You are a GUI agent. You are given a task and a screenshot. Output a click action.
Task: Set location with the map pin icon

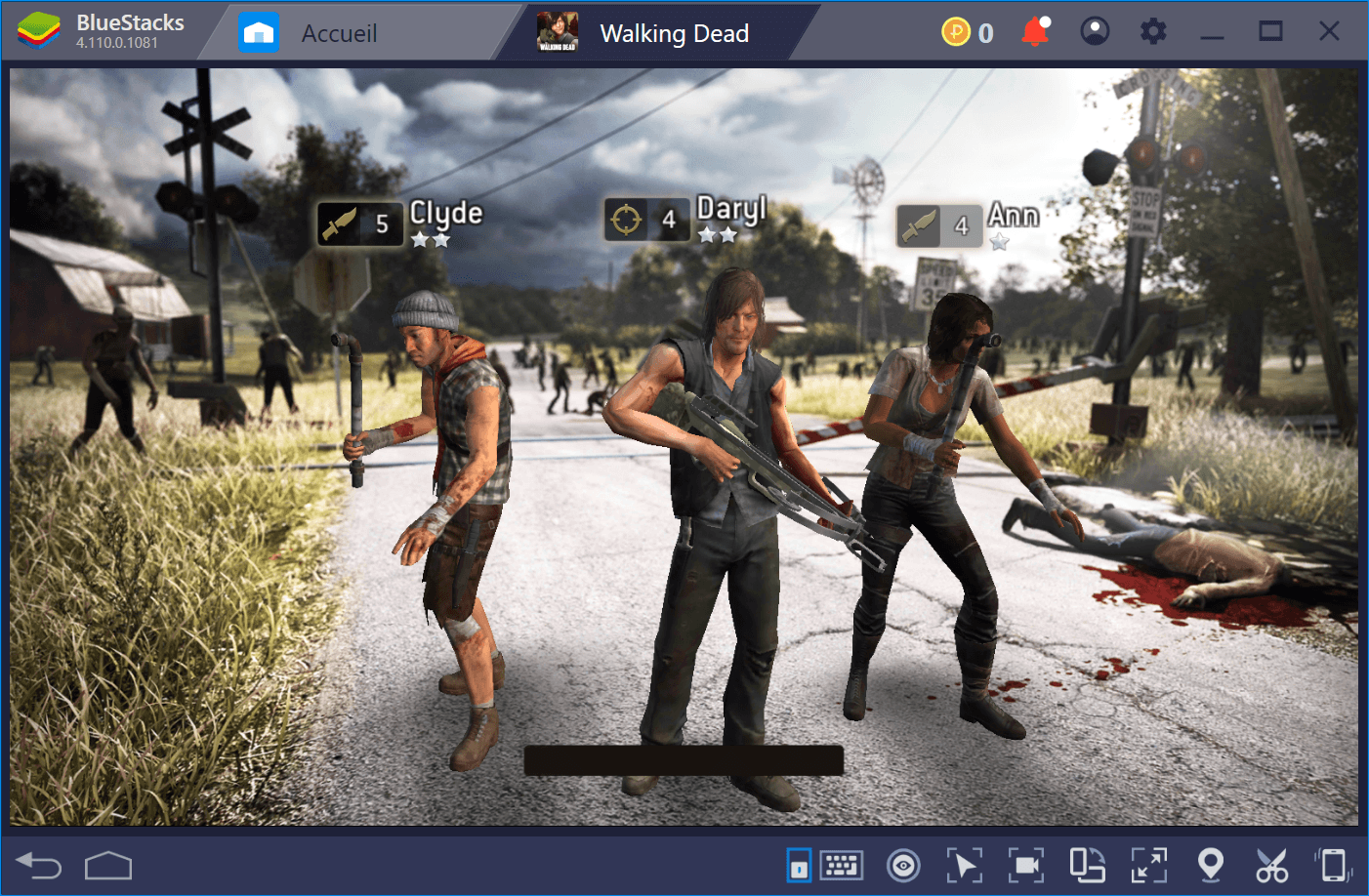click(1211, 865)
